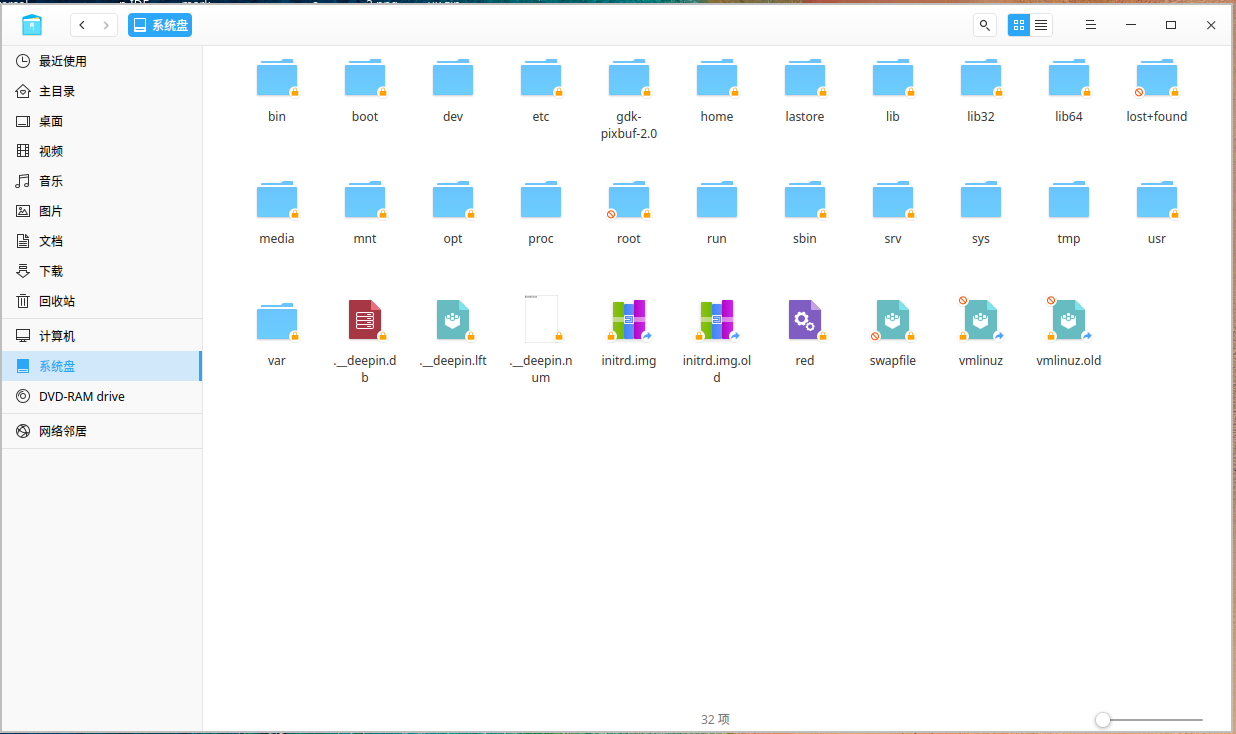Choose the run folder

click(x=717, y=200)
